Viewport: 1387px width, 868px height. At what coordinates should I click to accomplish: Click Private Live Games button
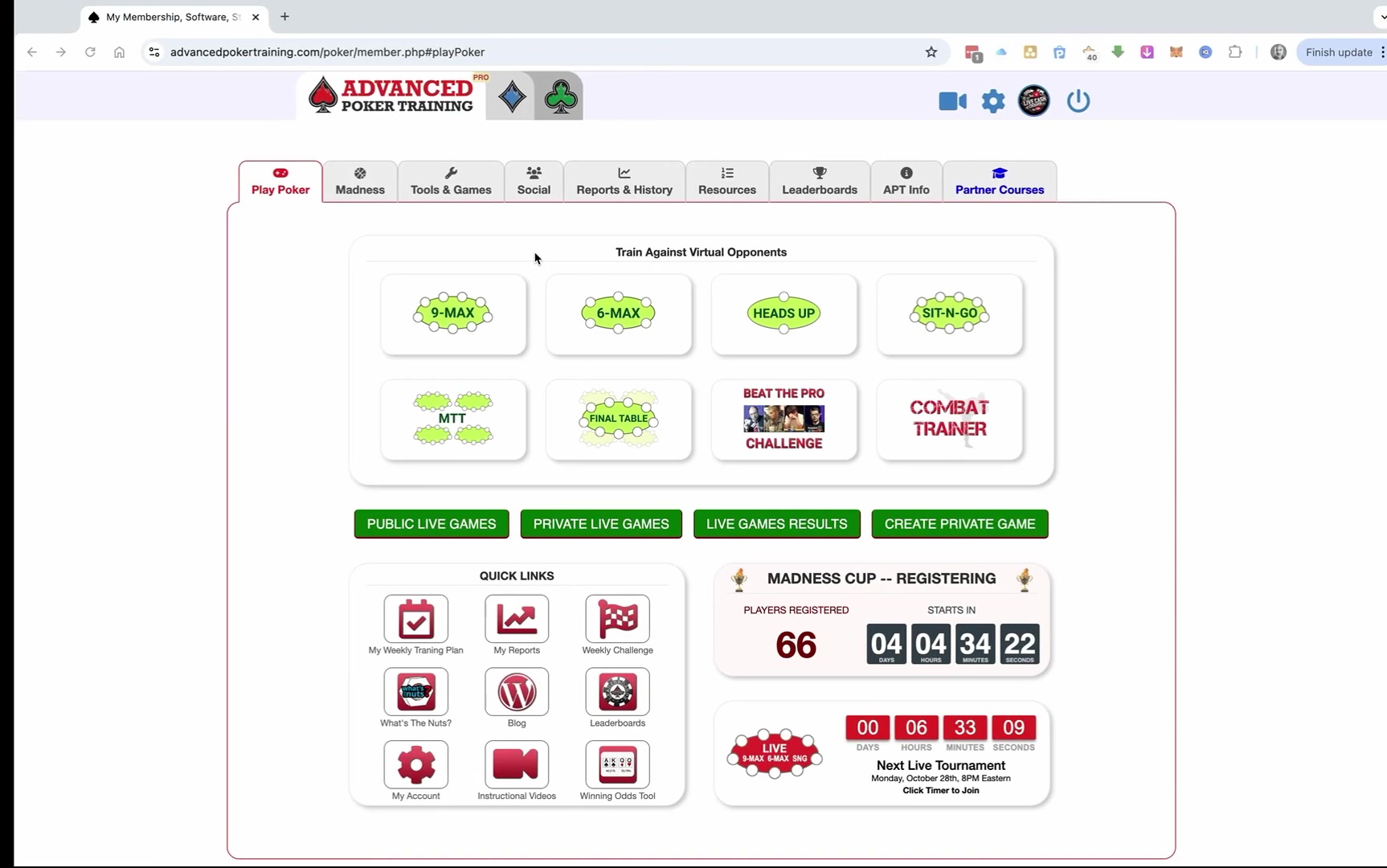(x=601, y=524)
